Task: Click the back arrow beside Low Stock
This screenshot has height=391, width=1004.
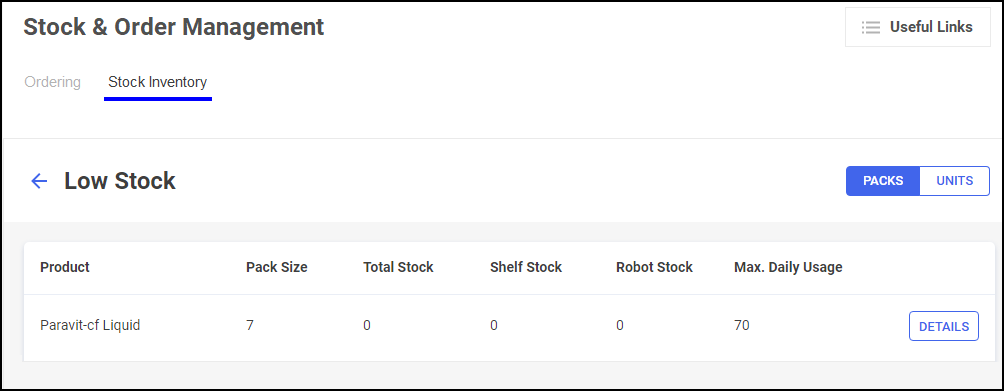Action: pos(40,181)
